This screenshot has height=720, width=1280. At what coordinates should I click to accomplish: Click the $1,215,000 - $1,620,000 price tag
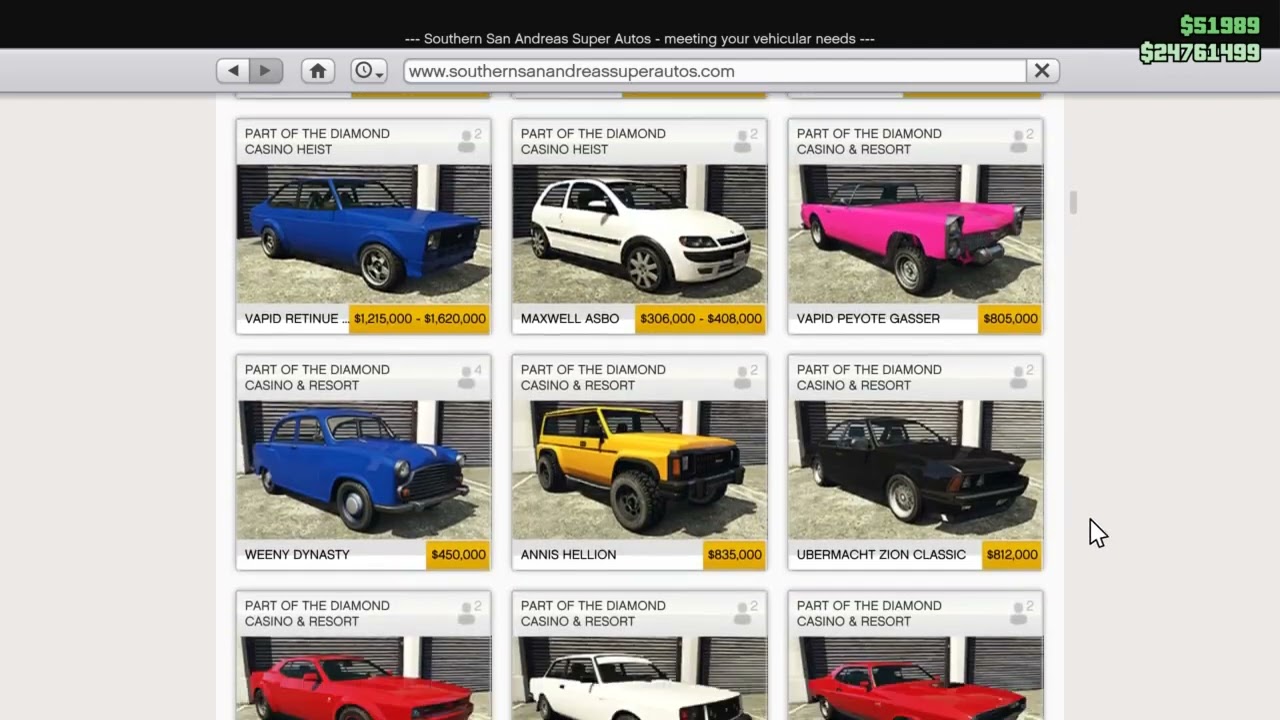(420, 319)
